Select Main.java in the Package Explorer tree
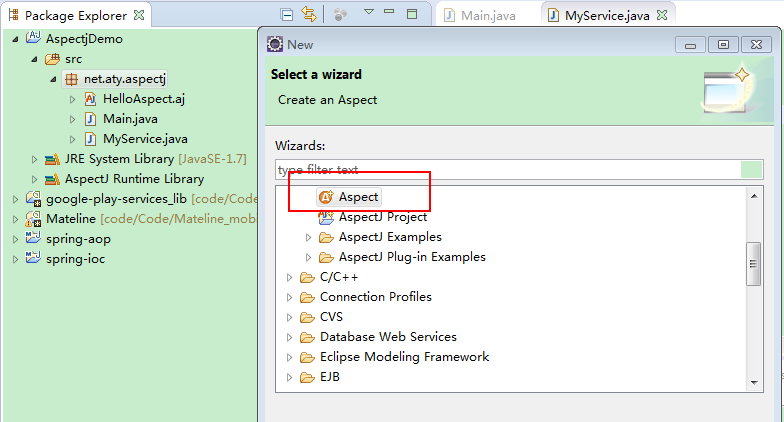The image size is (784, 422). 130,119
